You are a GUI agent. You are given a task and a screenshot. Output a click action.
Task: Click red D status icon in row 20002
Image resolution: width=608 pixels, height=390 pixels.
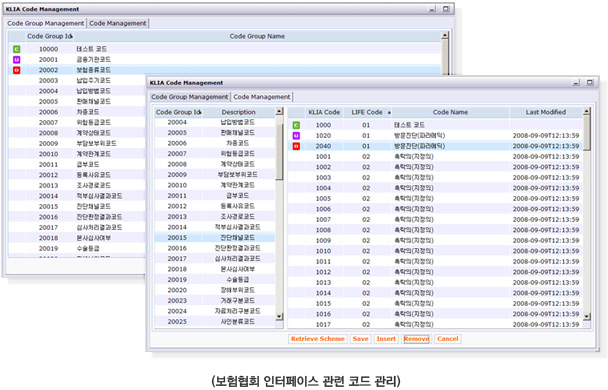pos(16,70)
